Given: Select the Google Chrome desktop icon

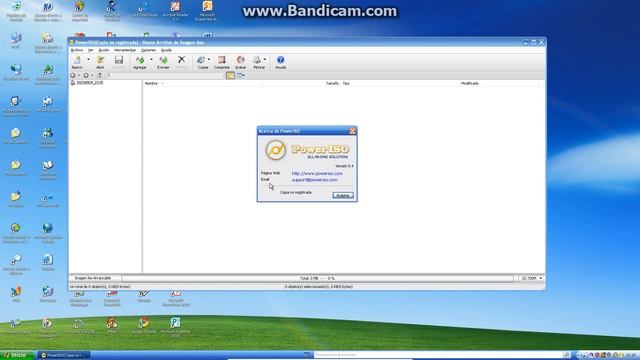Looking at the screenshot, I should pyautogui.click(x=144, y=326).
